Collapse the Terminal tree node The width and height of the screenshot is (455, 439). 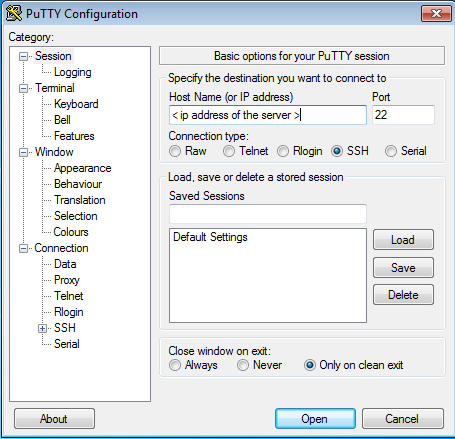point(23,88)
